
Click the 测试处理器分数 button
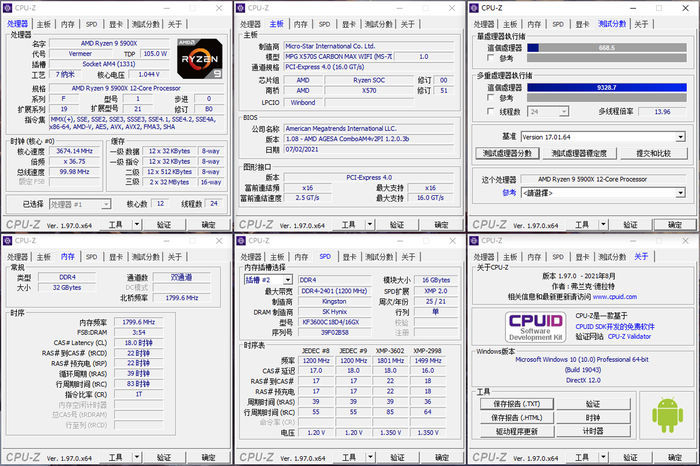tap(507, 153)
